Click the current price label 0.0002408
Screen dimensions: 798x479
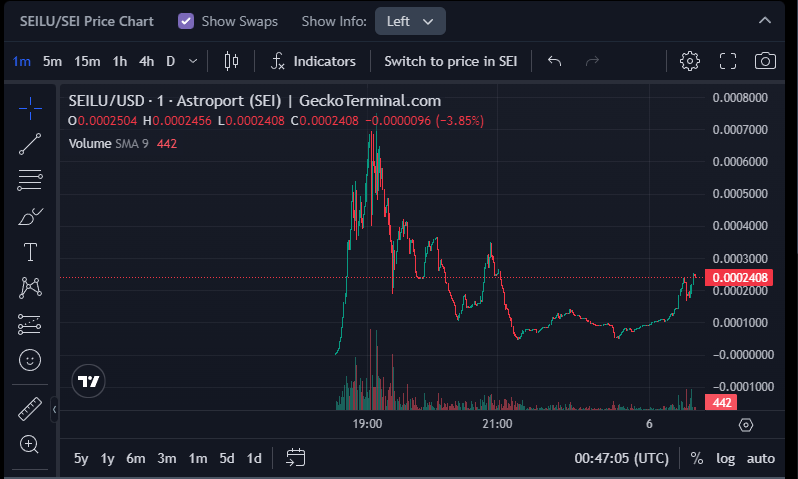pos(739,277)
